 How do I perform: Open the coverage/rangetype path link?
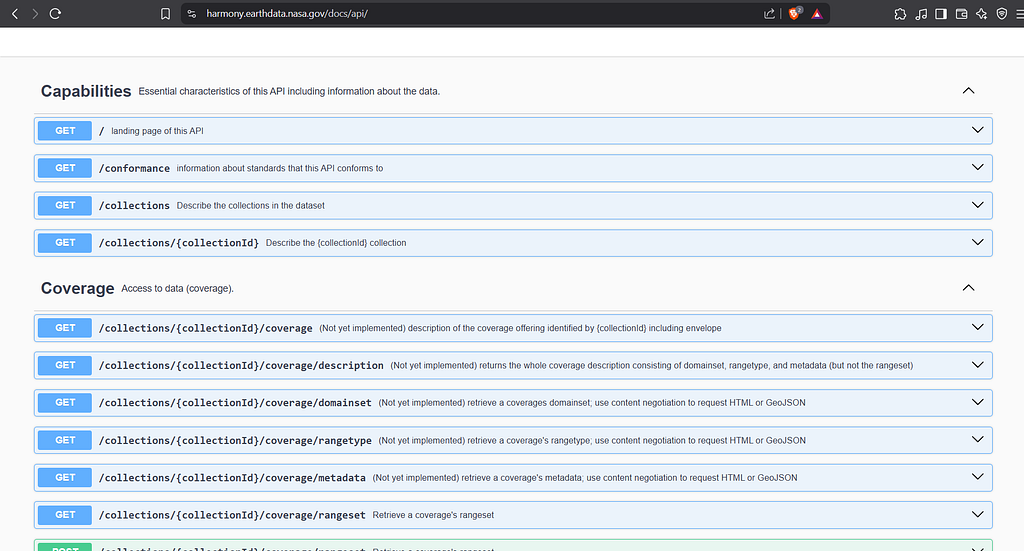click(235, 441)
